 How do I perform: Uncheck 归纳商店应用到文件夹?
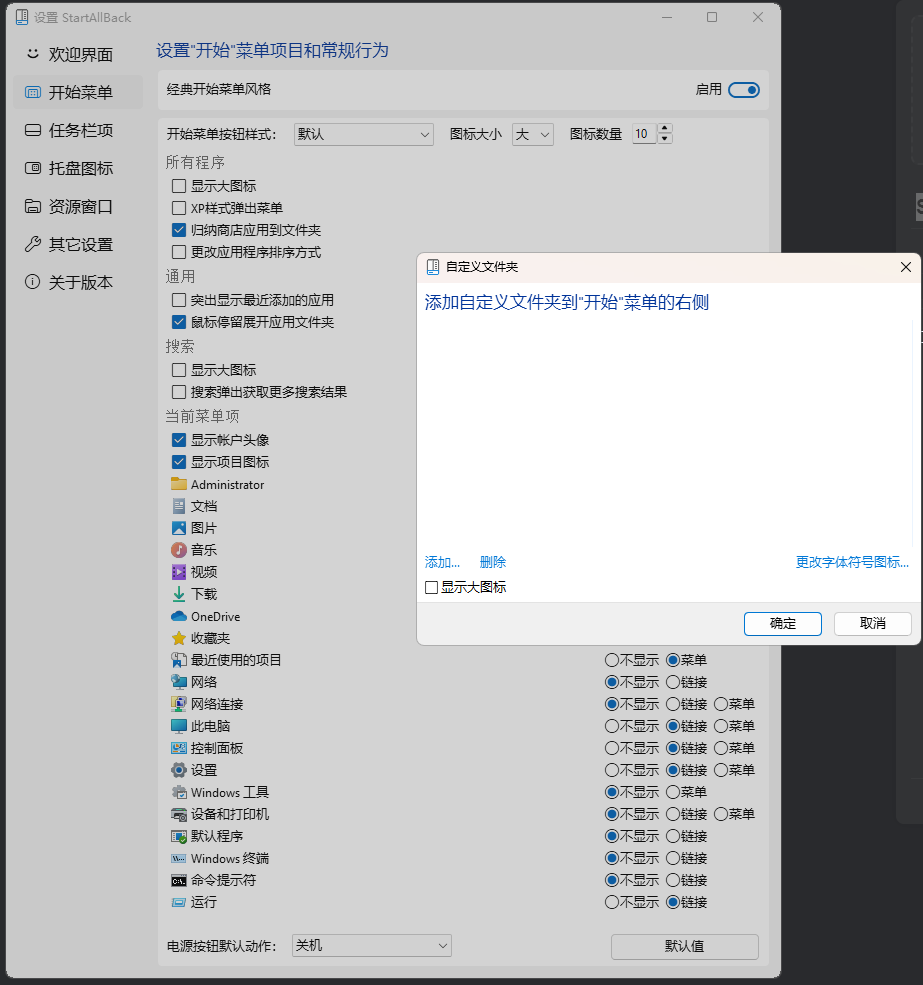pyautogui.click(x=179, y=230)
